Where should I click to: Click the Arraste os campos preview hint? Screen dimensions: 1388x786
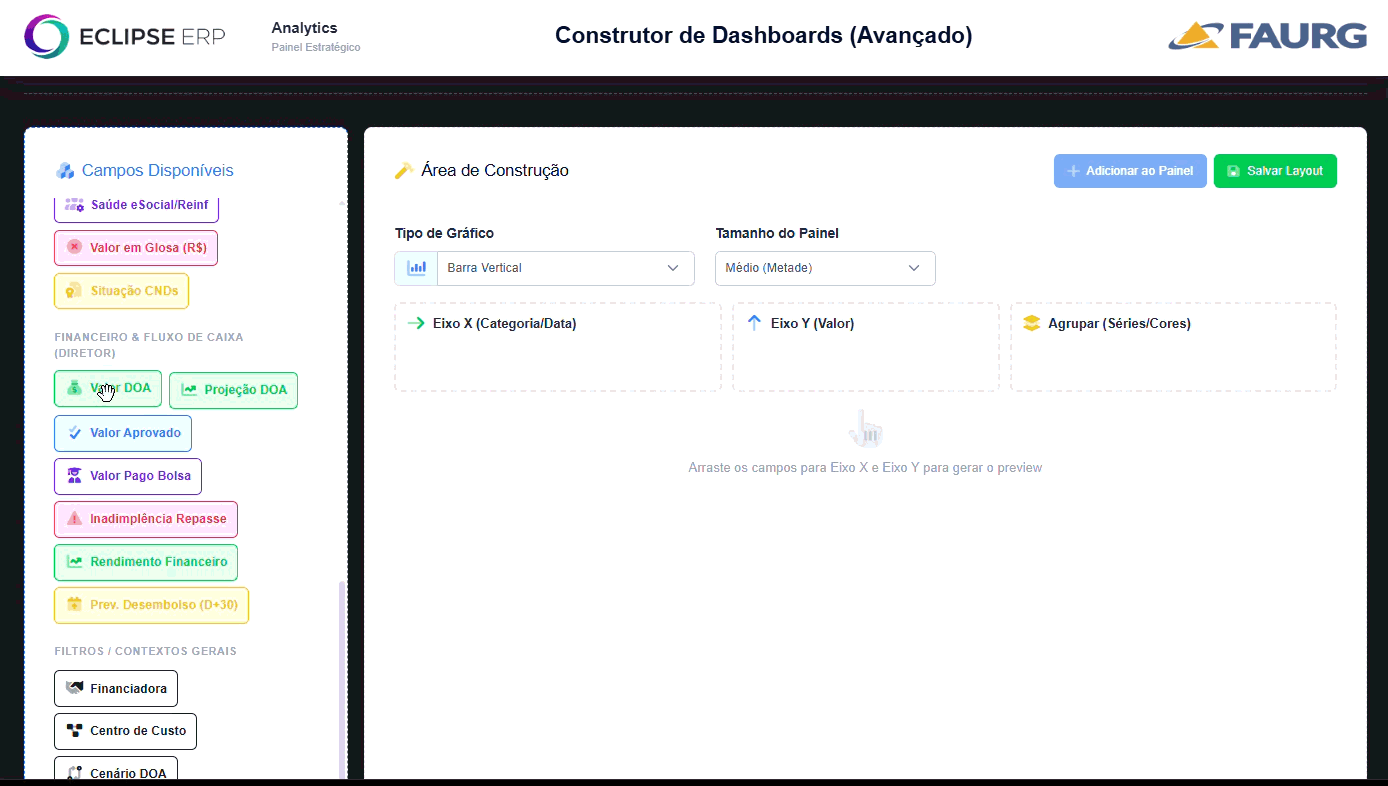point(865,467)
